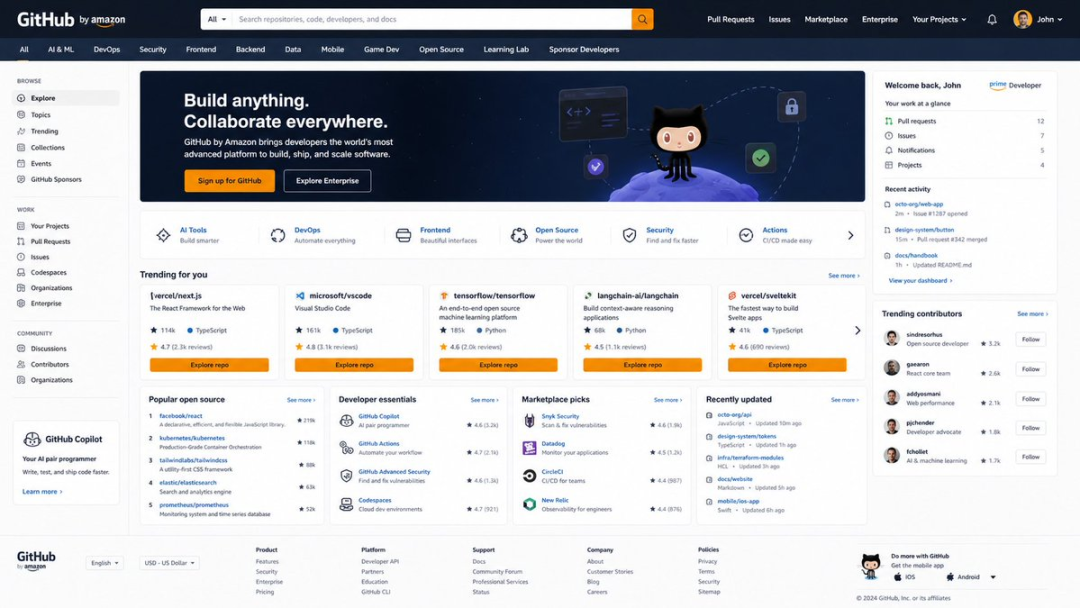The height and width of the screenshot is (608, 1080).
Task: Click the John profile avatar
Action: 1022,19
